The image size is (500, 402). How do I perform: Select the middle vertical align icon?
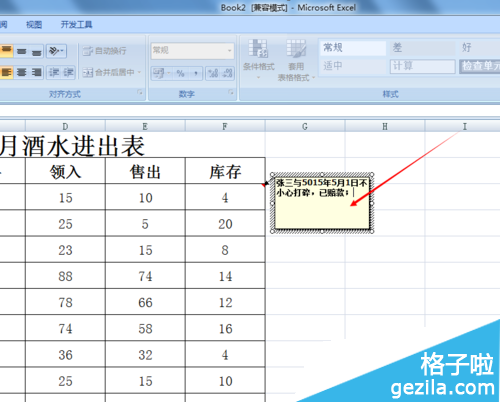[x=22, y=51]
